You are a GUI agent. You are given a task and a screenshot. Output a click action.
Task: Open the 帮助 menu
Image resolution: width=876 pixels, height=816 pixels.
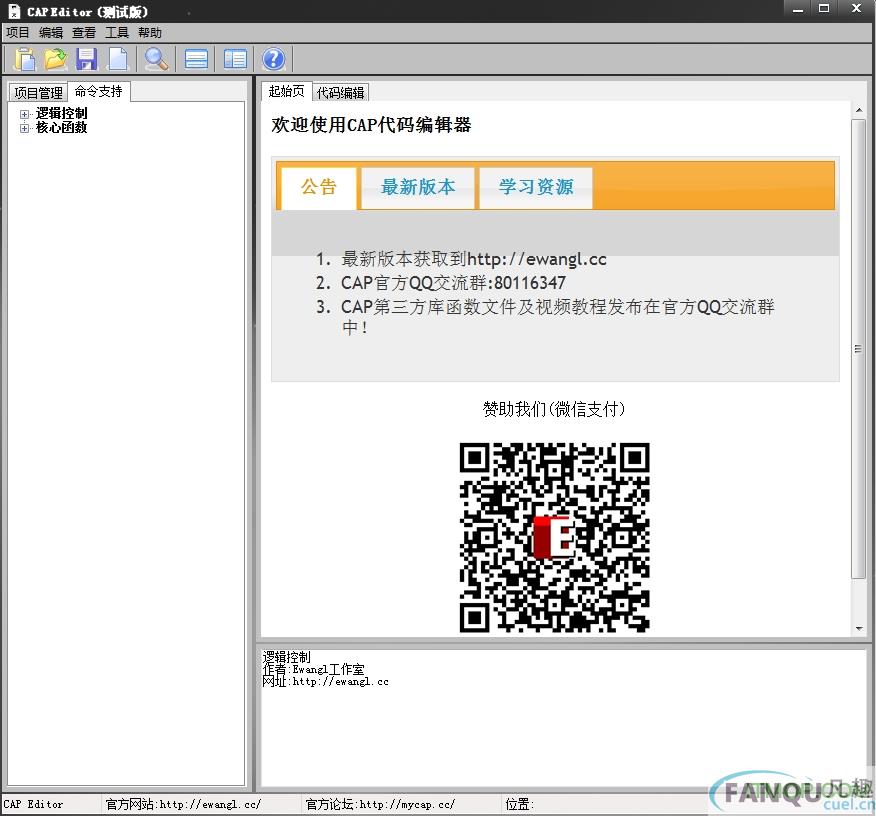150,32
